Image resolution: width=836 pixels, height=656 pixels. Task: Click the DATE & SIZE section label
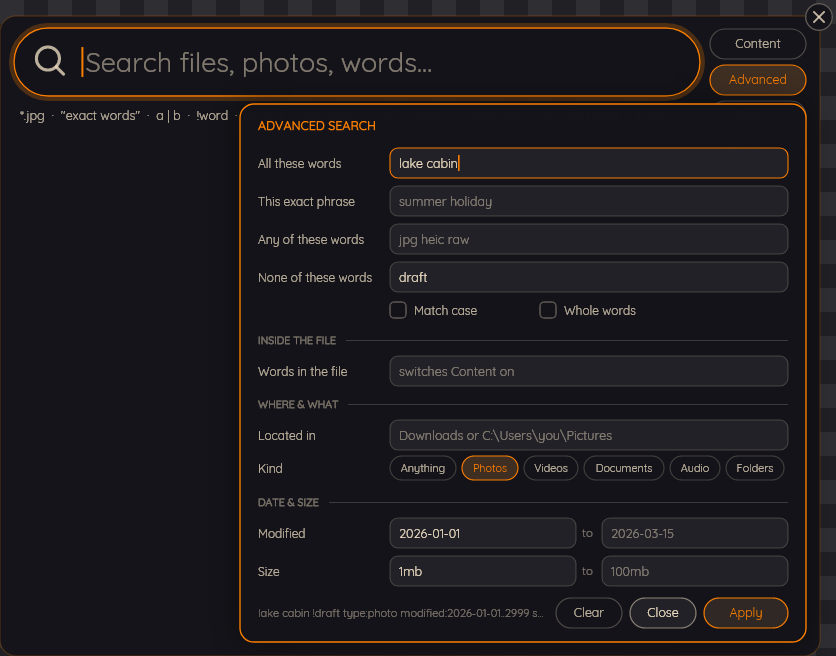[288, 503]
